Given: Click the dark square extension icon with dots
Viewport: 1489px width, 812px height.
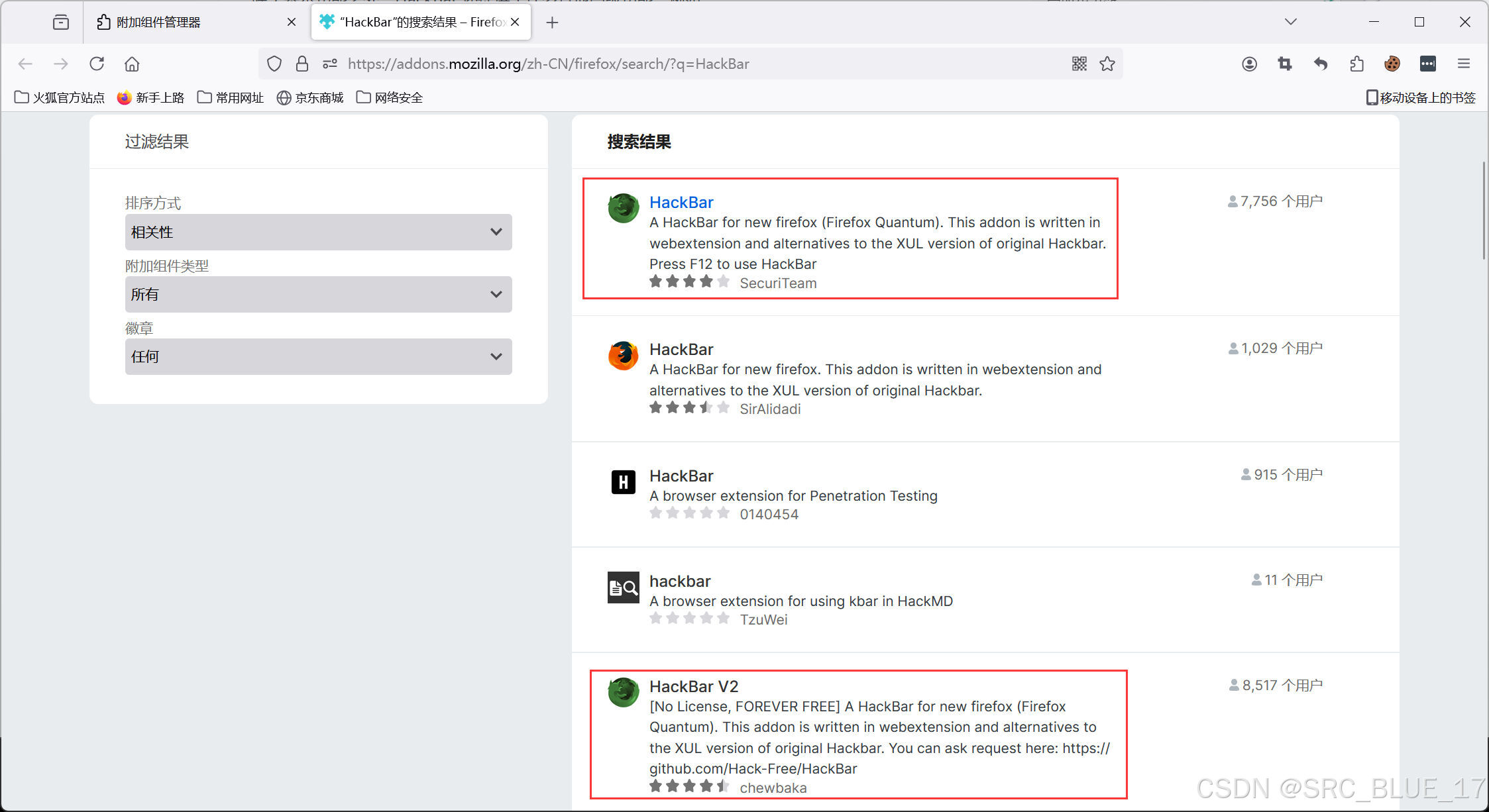Looking at the screenshot, I should [1428, 64].
